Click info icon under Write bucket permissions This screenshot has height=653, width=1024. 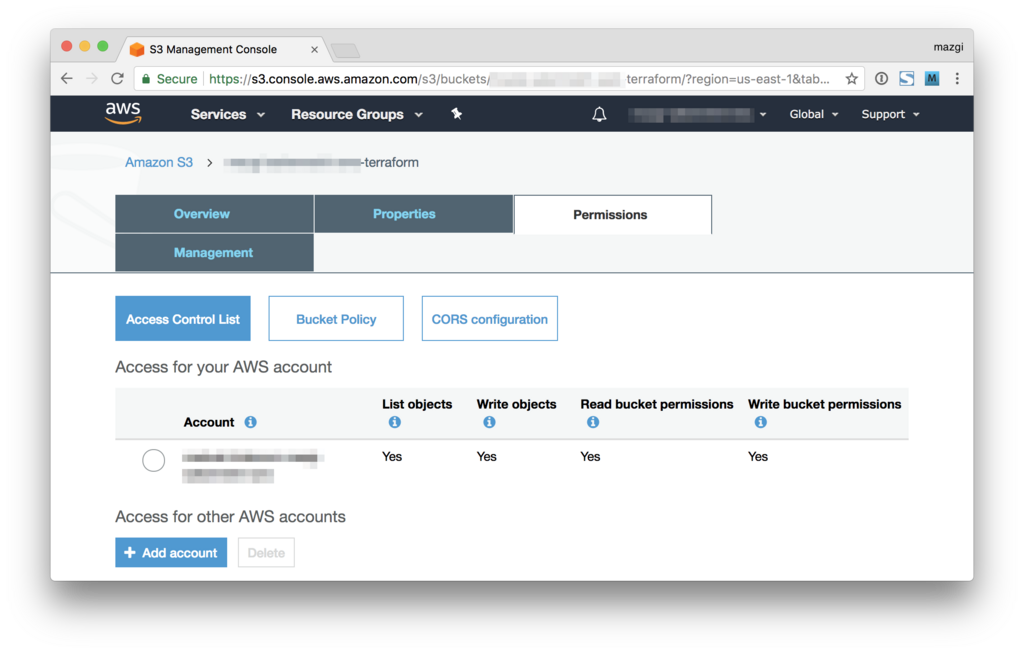760,422
